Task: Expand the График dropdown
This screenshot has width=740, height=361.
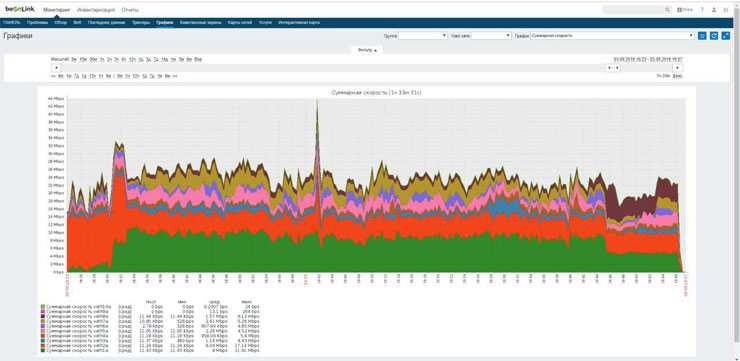Action: (613, 35)
